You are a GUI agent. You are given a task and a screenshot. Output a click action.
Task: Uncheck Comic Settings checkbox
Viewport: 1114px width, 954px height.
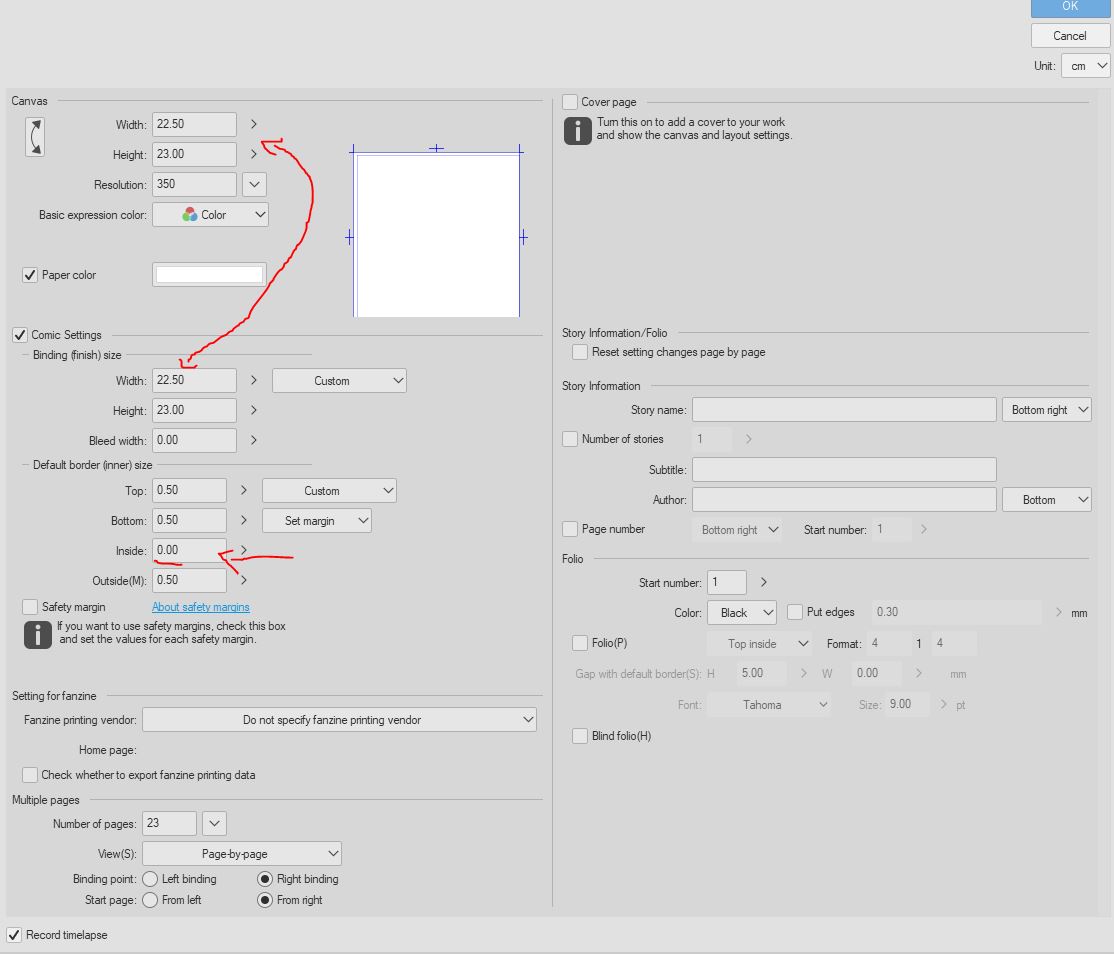point(20,335)
